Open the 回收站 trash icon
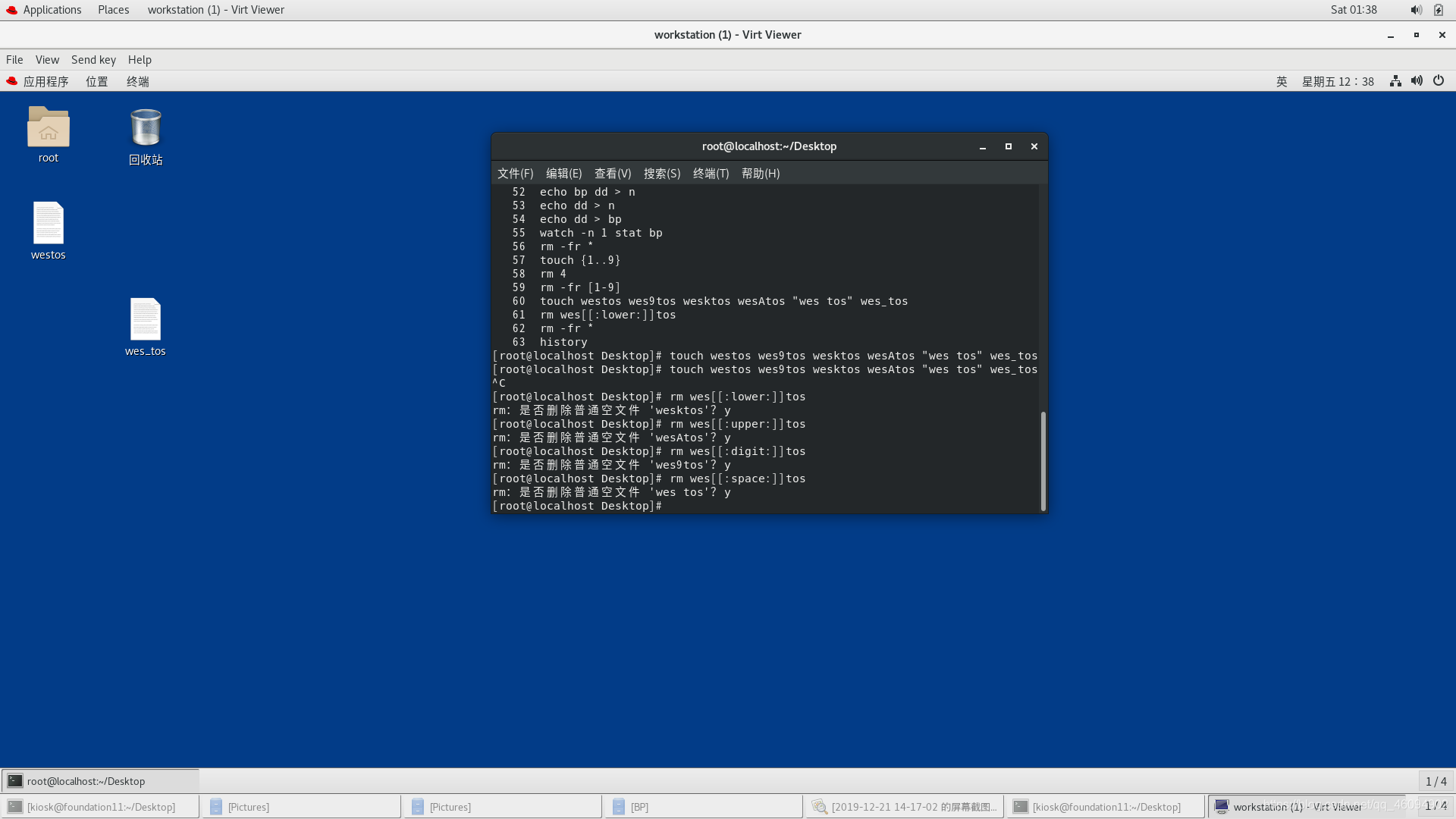The height and width of the screenshot is (819, 1456). tap(146, 127)
